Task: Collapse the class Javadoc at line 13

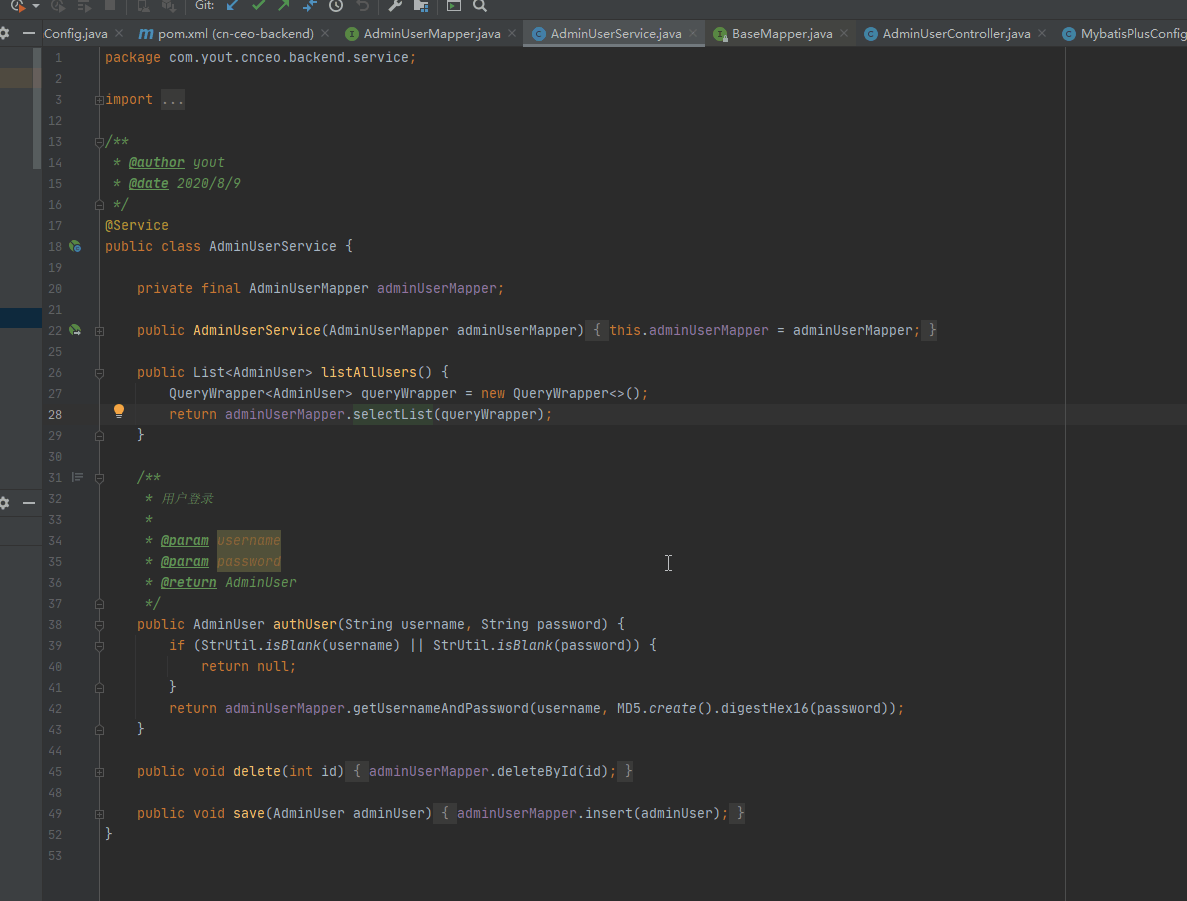Action: tap(99, 142)
